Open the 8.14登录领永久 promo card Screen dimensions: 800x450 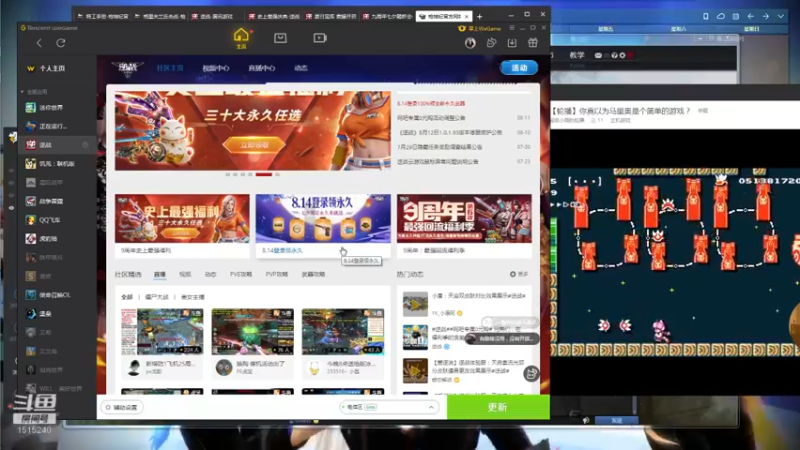[x=323, y=225]
